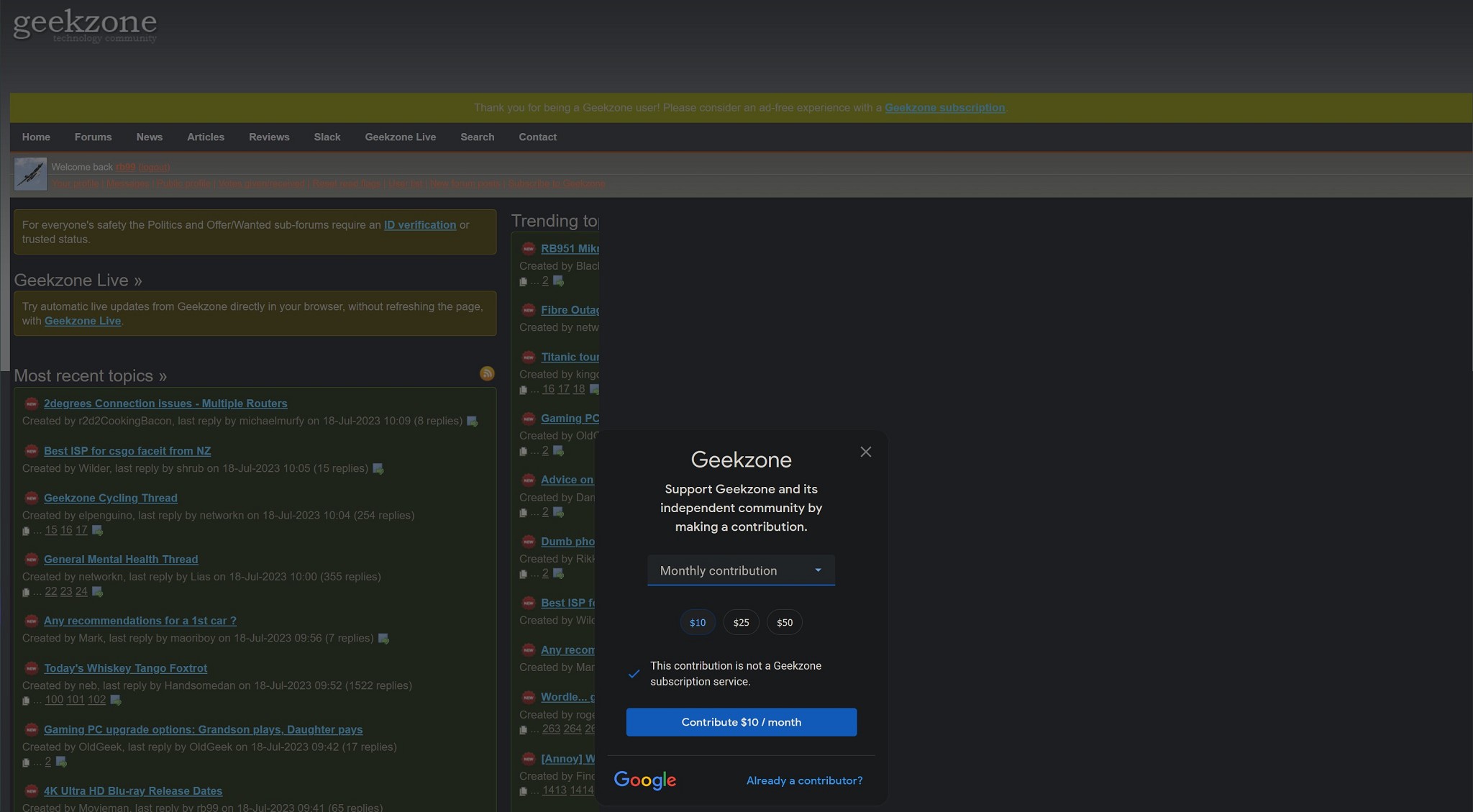Open the Contact page

click(x=538, y=137)
